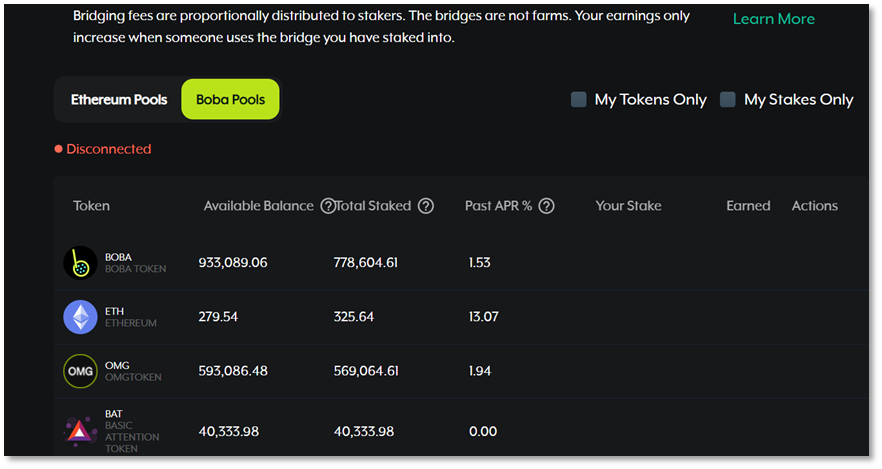This screenshot has height=469, width=882.
Task: Click the Your Stake column header
Action: (628, 206)
